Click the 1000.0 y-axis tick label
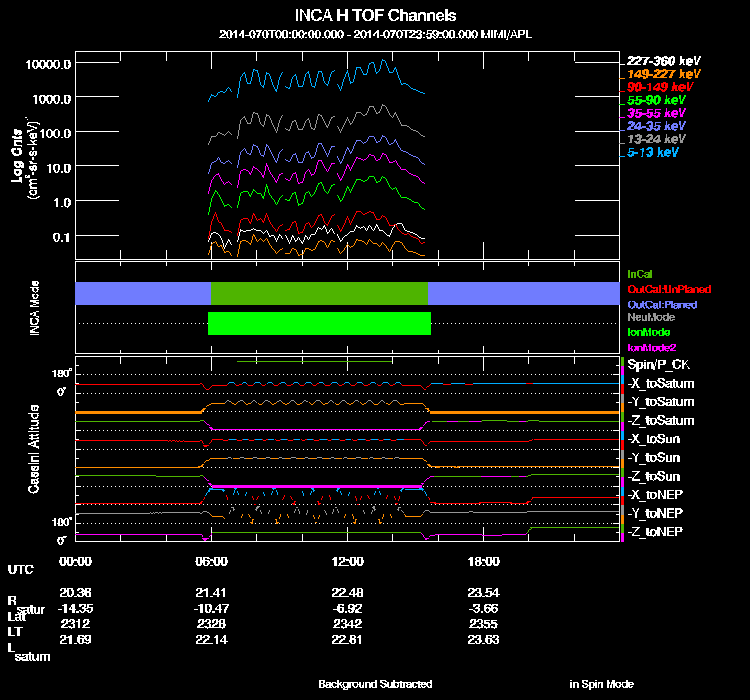Viewport: 750px width, 700px height. coord(52,99)
